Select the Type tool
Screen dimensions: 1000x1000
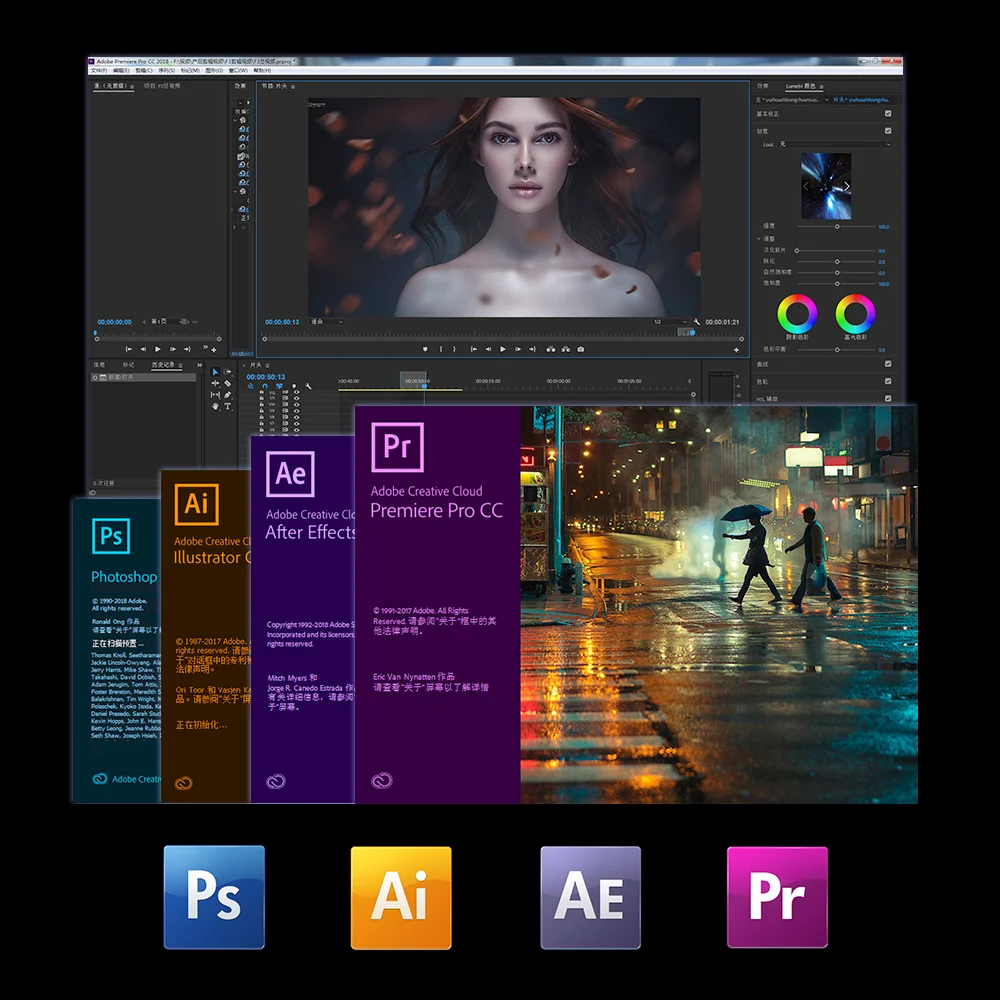coord(227,406)
